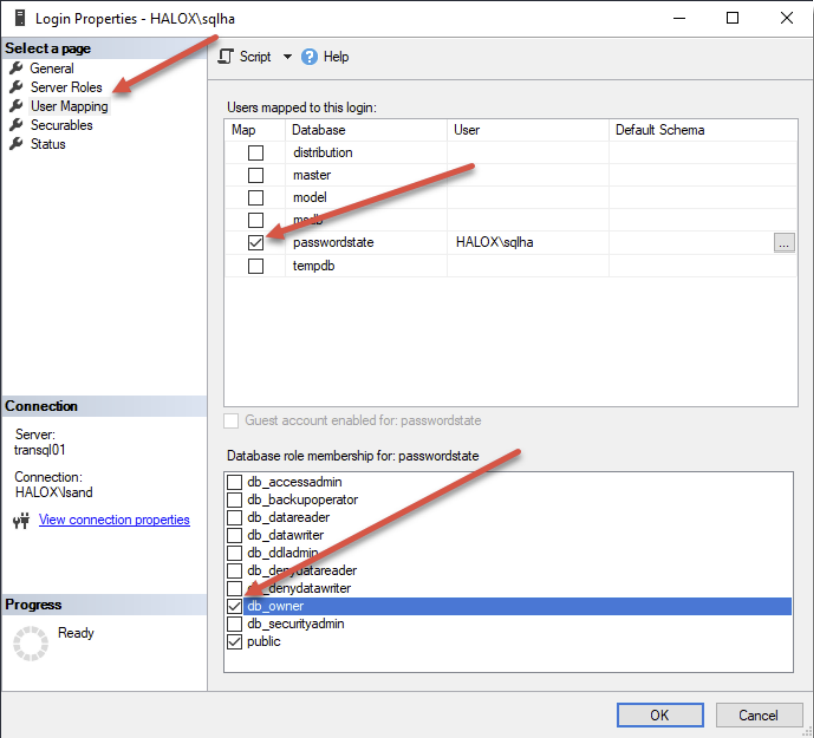Click the wrench icon beside General
This screenshot has width=814, height=738.
pyautogui.click(x=16, y=68)
